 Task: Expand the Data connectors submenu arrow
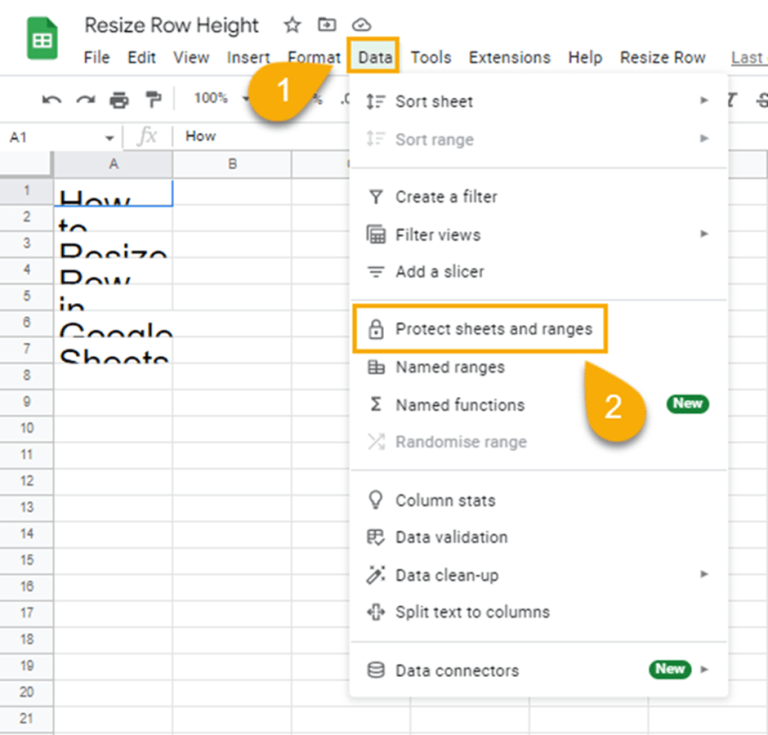pos(704,669)
